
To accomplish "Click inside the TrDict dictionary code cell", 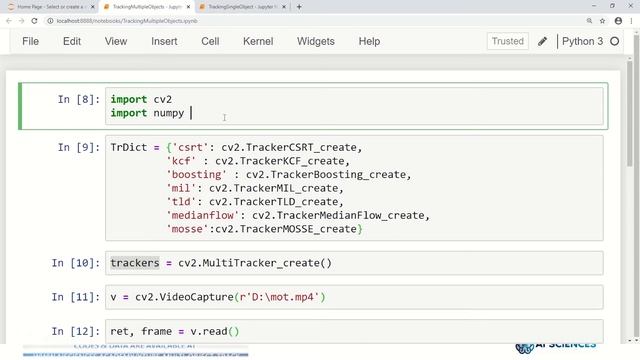I will coord(354,188).
